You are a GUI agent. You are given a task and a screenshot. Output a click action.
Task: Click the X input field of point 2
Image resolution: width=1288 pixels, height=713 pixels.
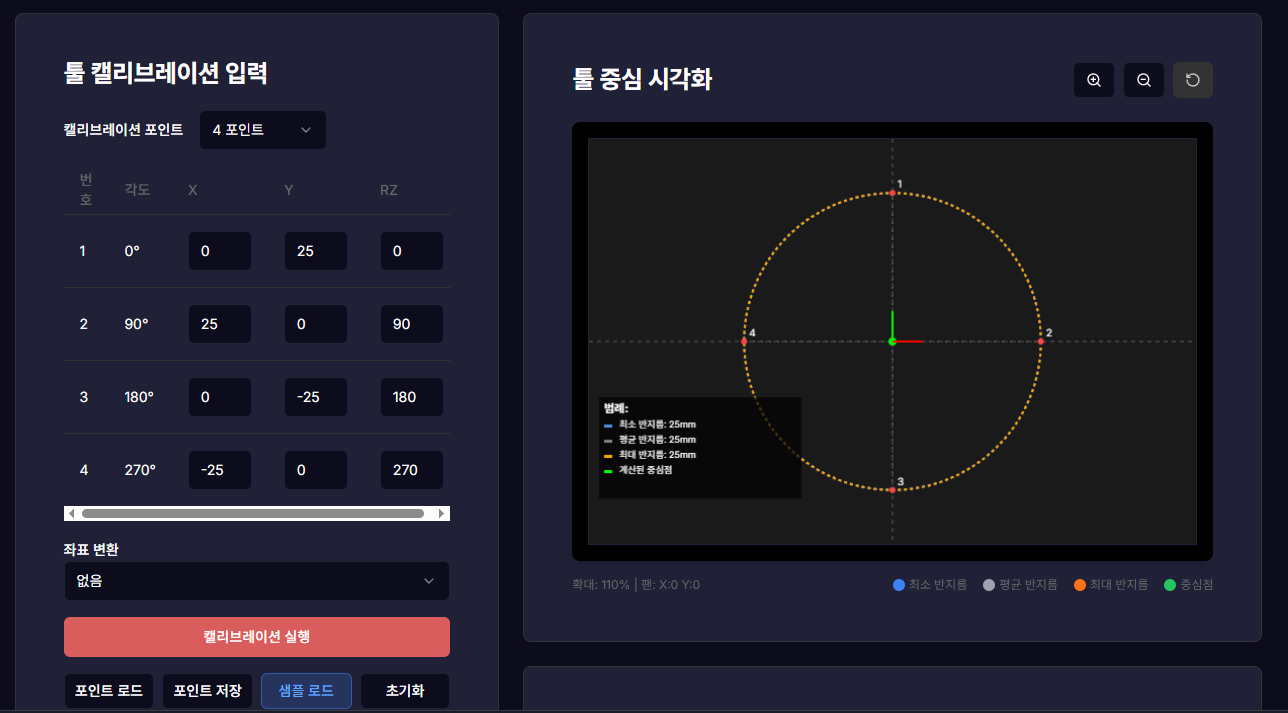pos(219,324)
